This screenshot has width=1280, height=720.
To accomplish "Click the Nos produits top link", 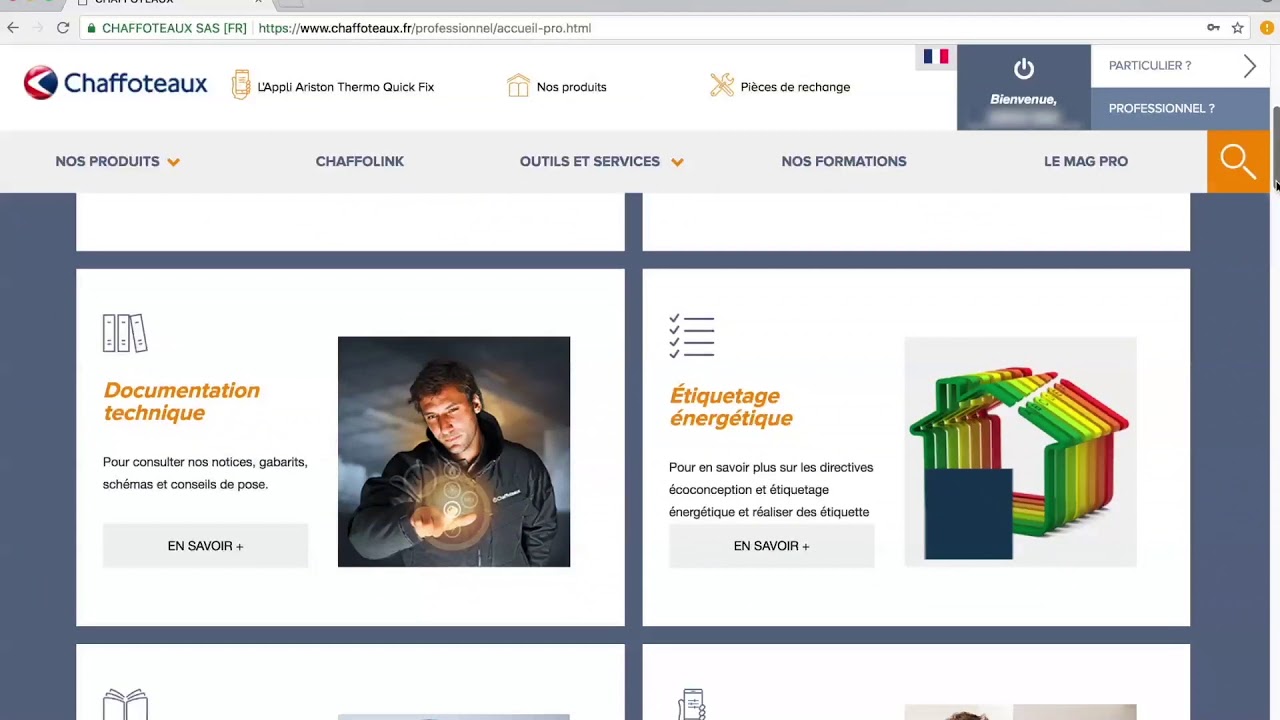I will point(571,87).
